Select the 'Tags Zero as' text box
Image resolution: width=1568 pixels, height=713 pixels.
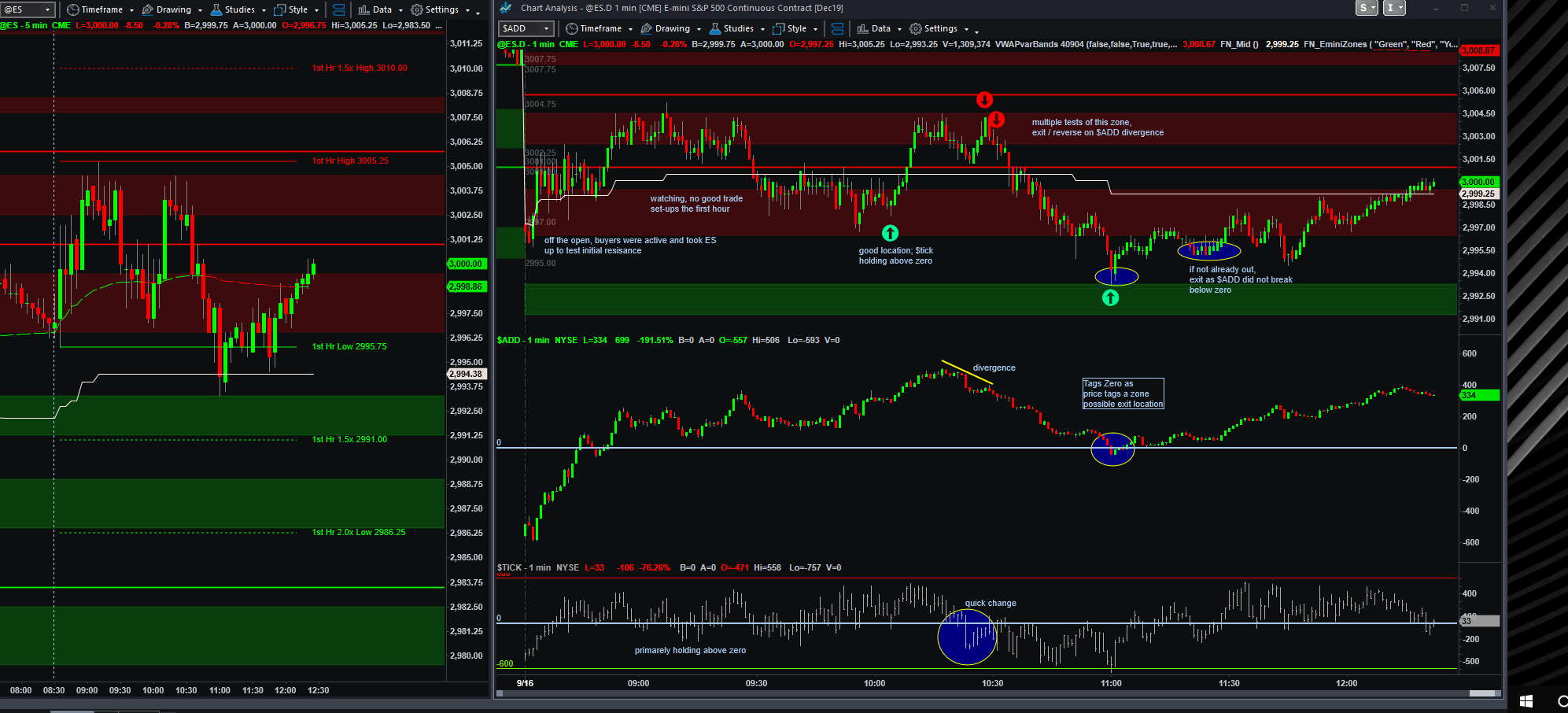[x=1123, y=393]
